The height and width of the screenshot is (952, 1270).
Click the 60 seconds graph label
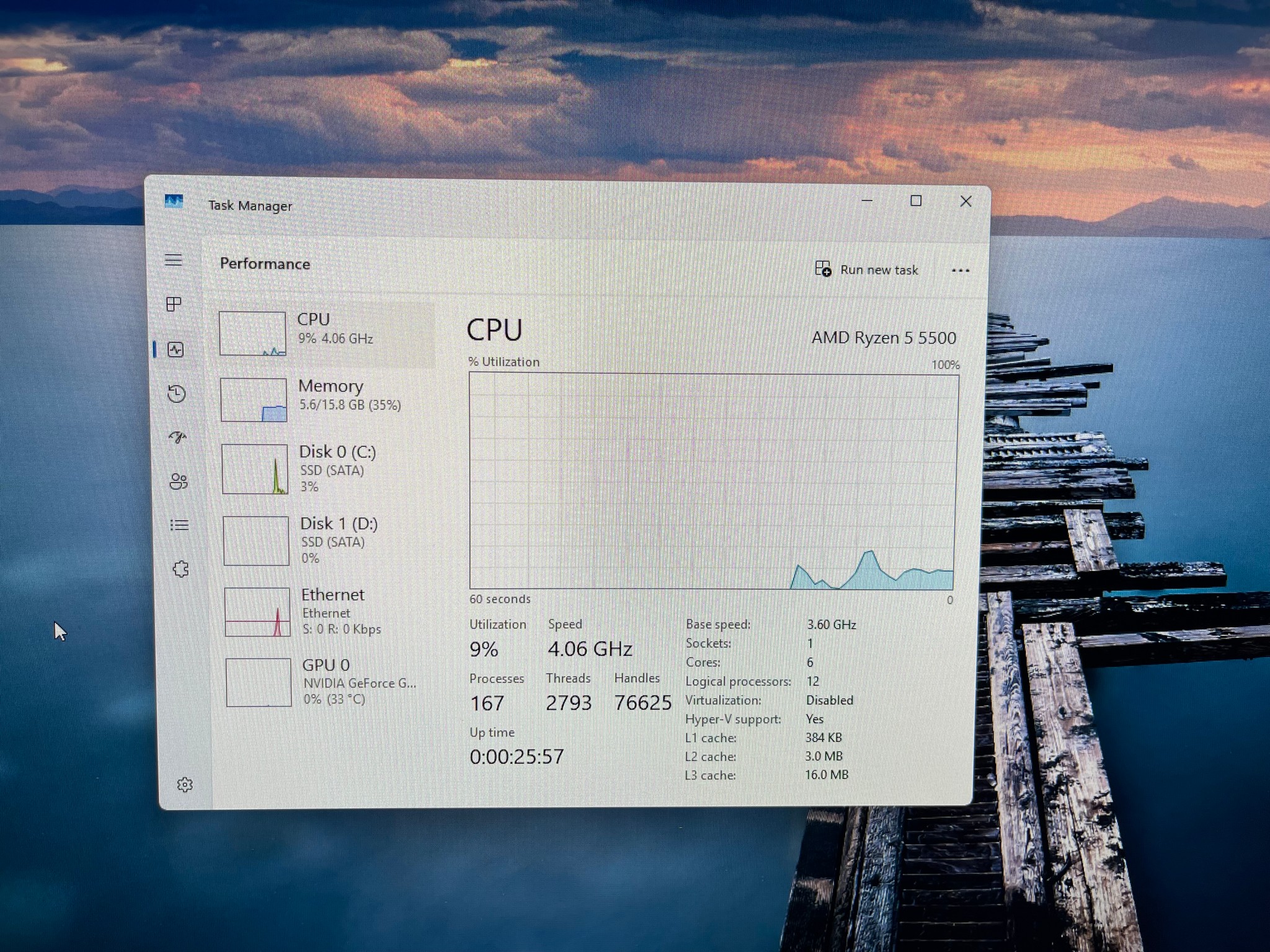(x=500, y=599)
